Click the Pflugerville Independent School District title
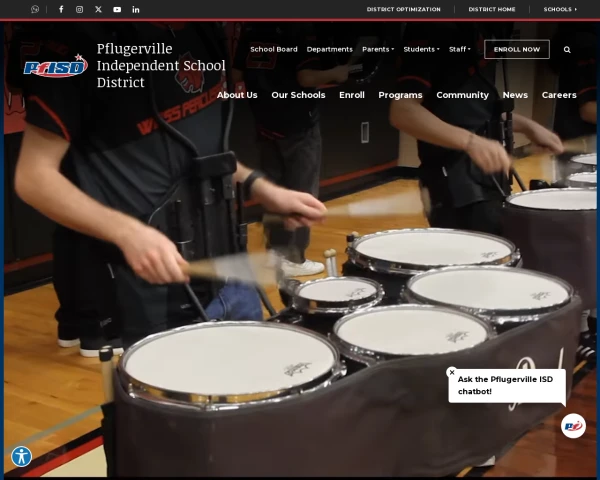This screenshot has width=600, height=480. (x=161, y=65)
